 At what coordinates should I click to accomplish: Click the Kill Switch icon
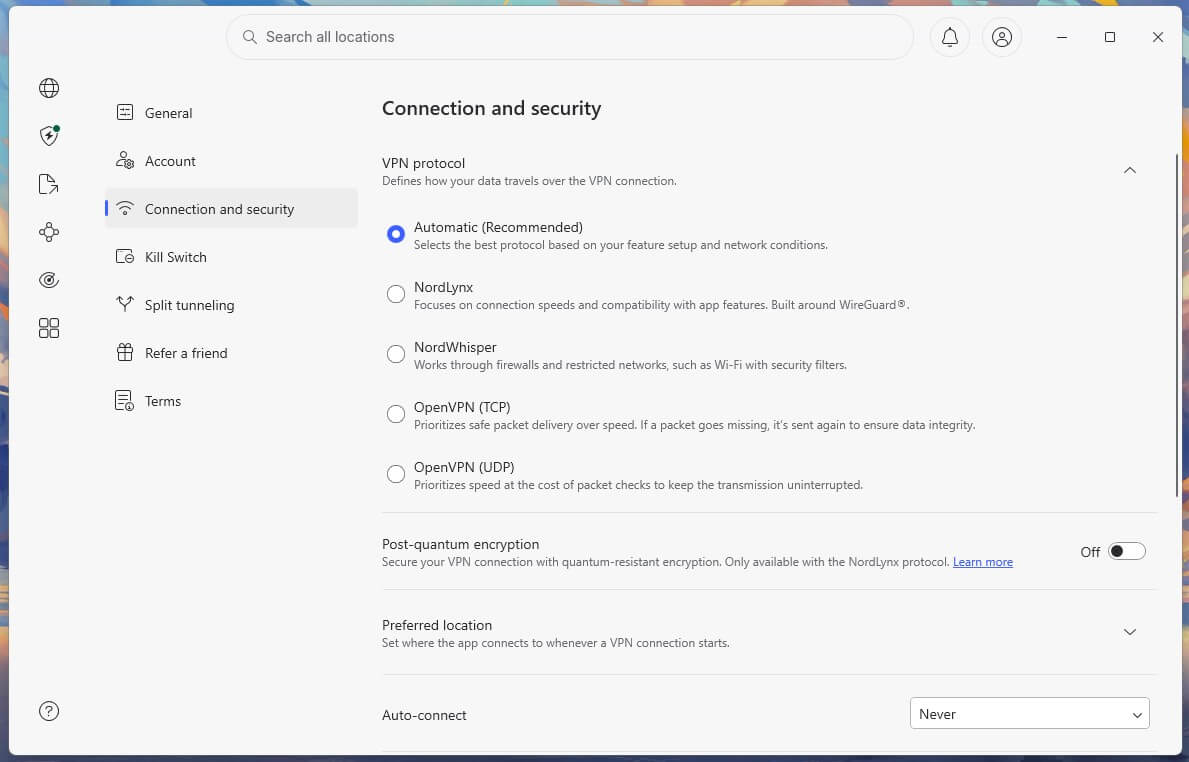tap(125, 257)
